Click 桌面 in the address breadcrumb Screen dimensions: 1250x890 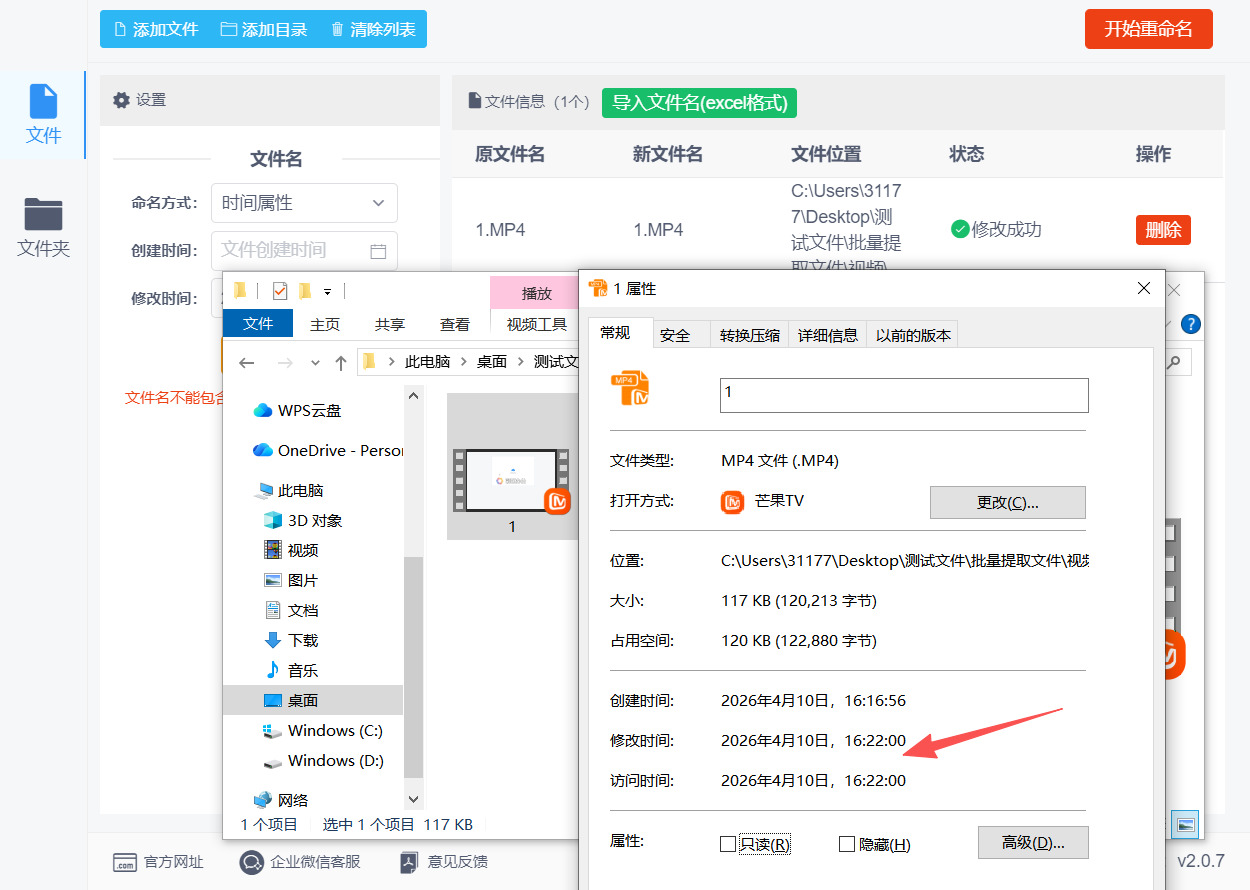pyautogui.click(x=492, y=362)
